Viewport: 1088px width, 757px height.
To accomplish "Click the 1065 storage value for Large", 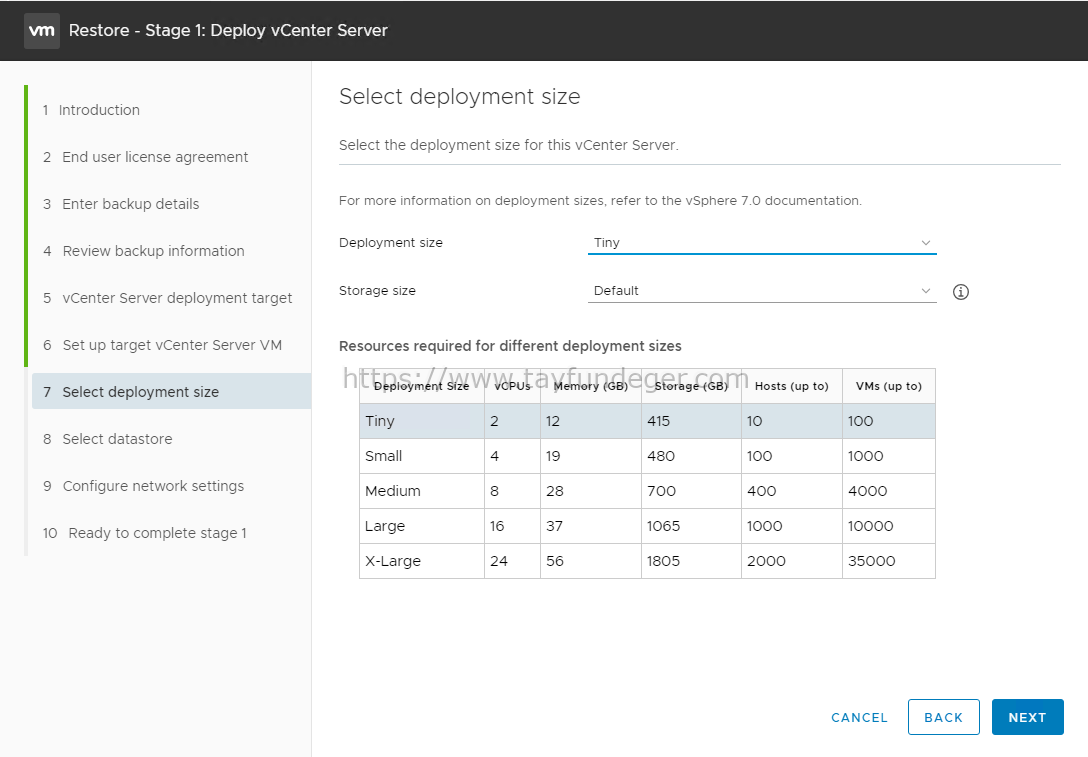I will point(663,526).
